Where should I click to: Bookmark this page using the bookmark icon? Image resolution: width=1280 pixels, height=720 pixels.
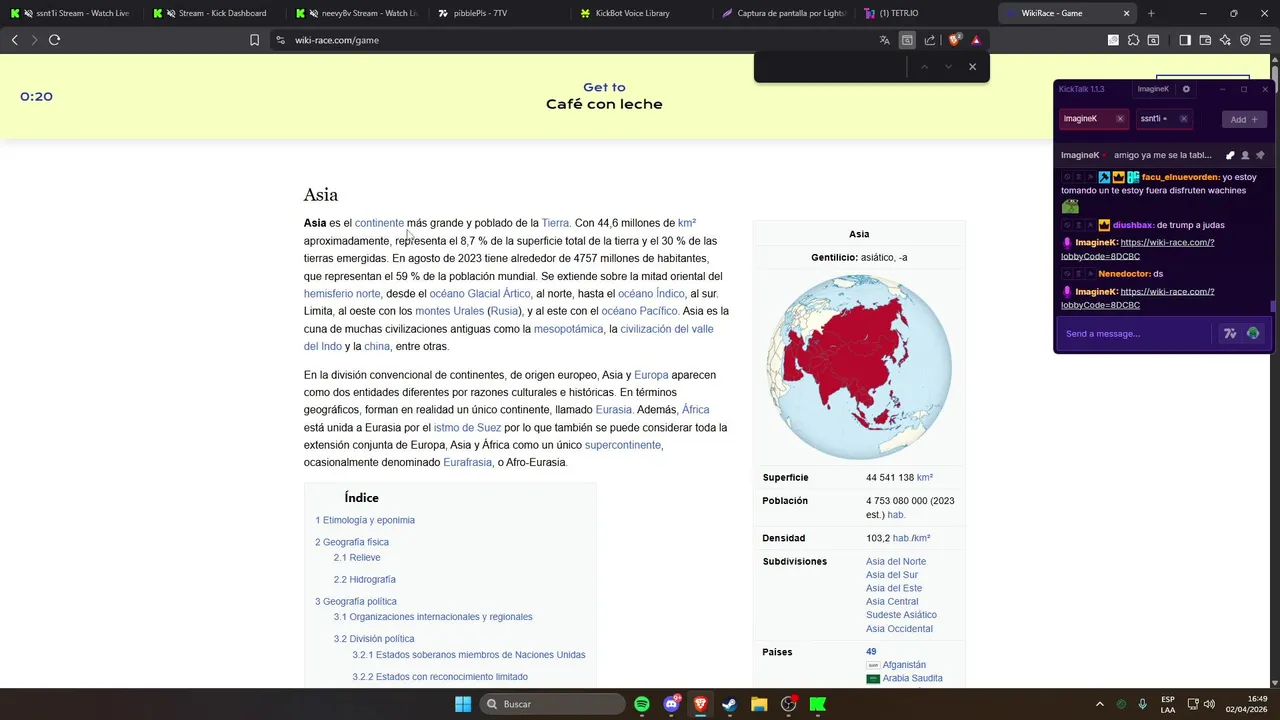[254, 40]
